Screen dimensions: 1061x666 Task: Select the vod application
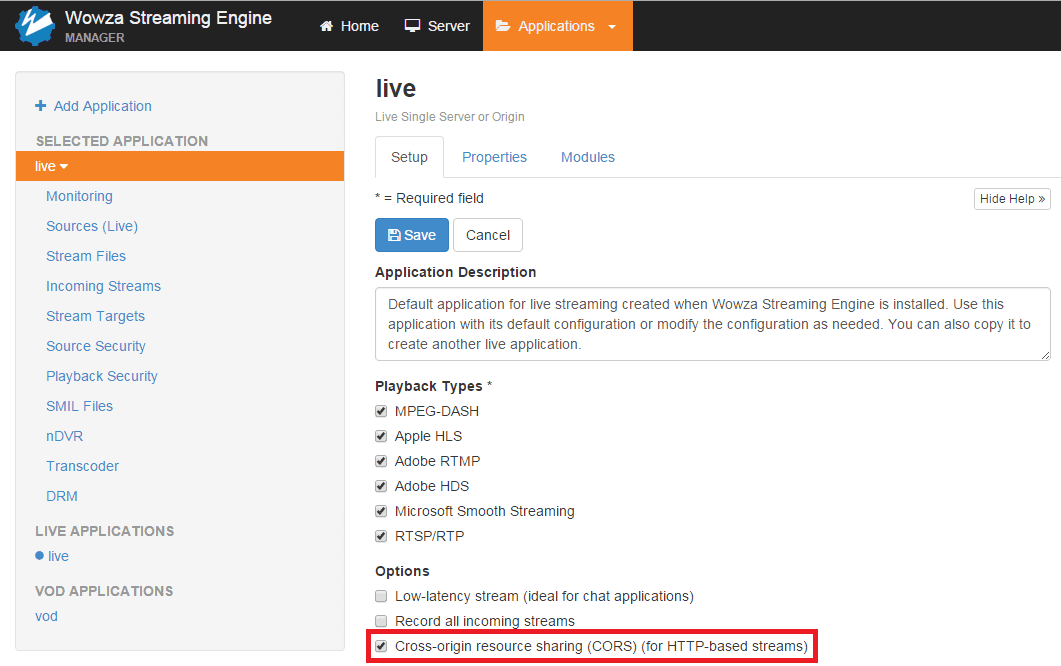click(x=46, y=616)
